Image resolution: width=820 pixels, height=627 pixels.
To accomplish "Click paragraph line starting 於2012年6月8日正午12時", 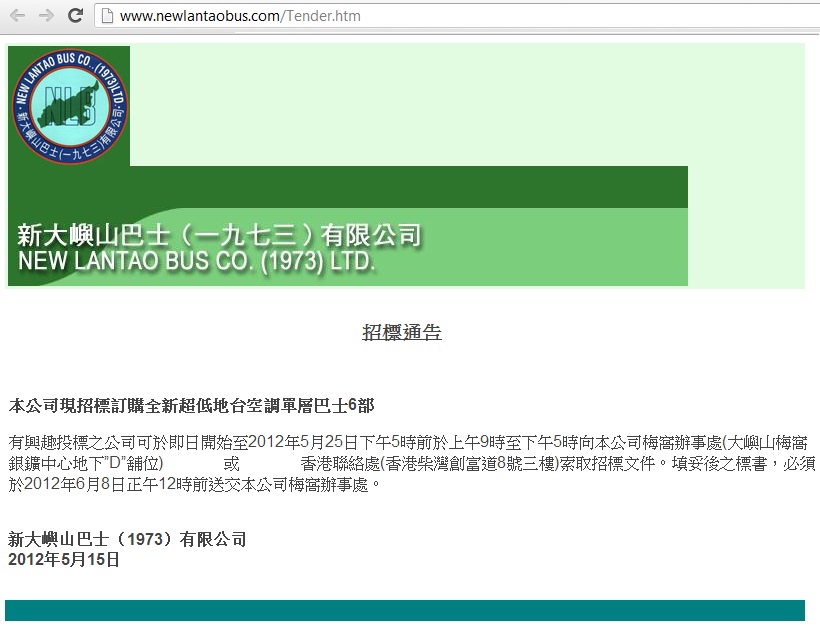I will click(x=194, y=484).
